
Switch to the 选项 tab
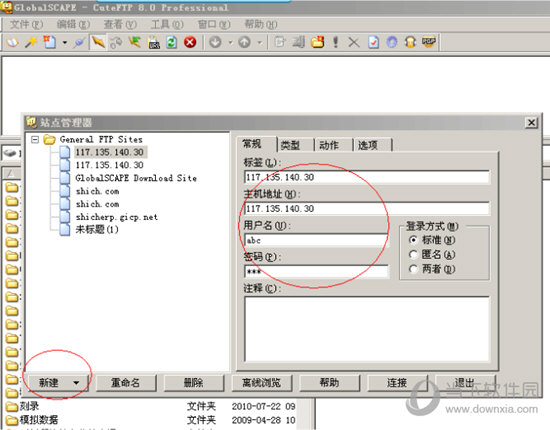[372, 145]
